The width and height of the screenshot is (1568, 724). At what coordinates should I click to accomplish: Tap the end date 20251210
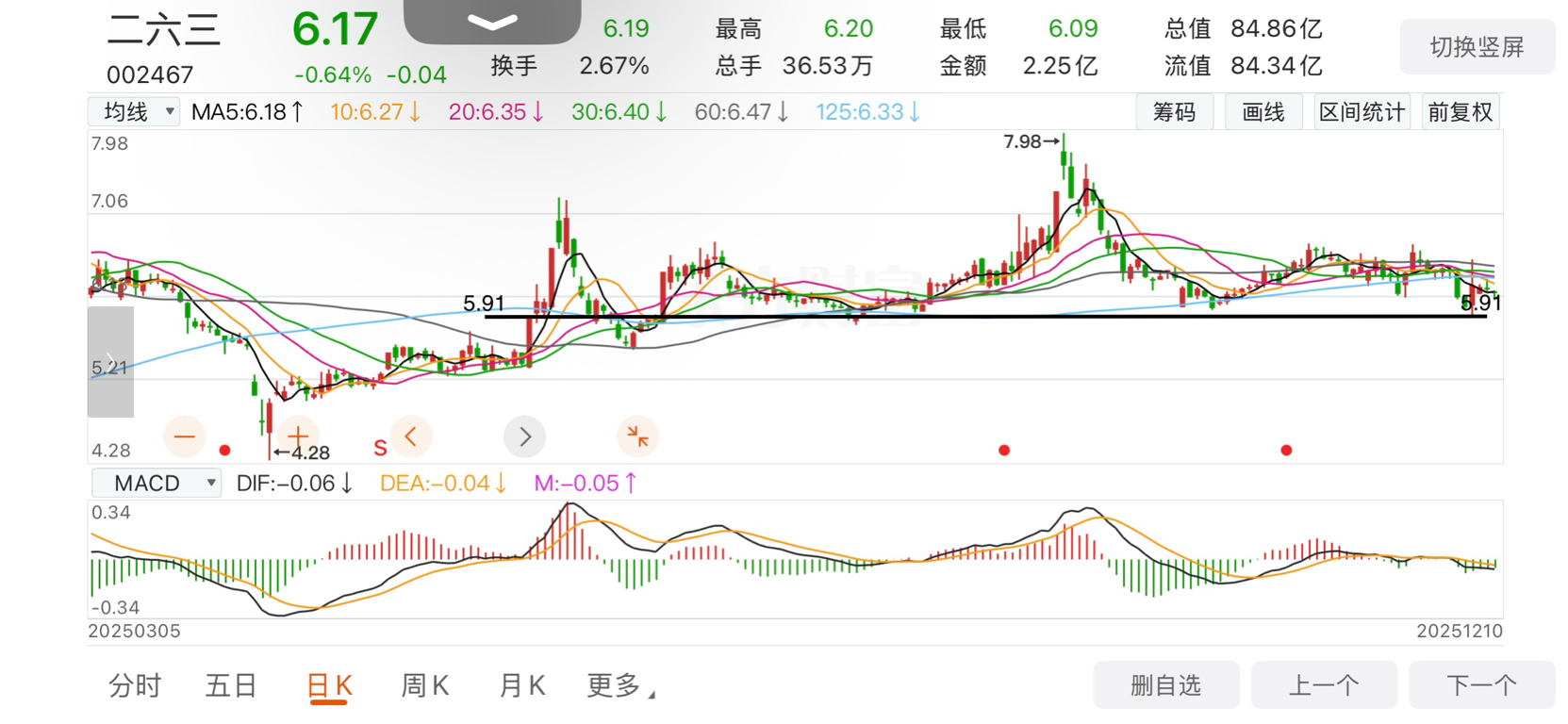click(x=1460, y=632)
